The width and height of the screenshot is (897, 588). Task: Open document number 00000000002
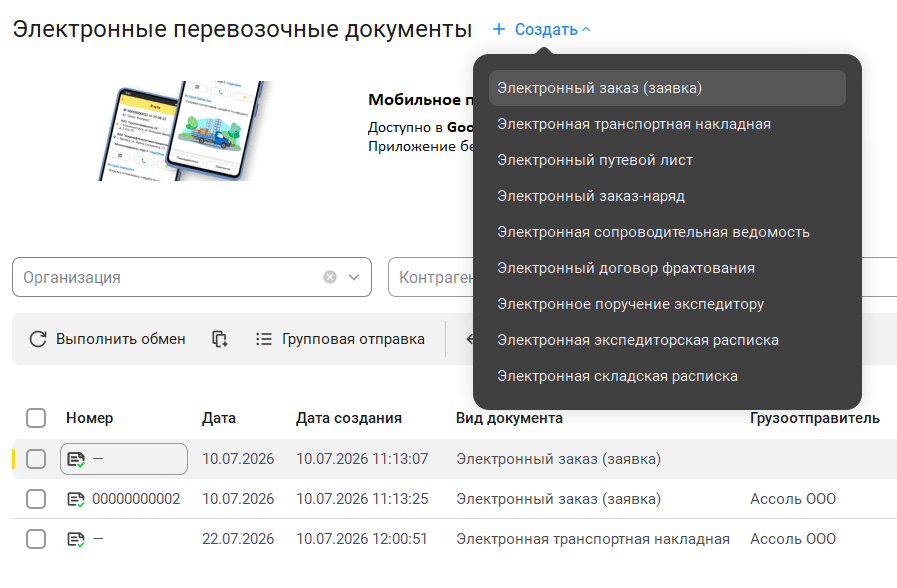tap(136, 499)
